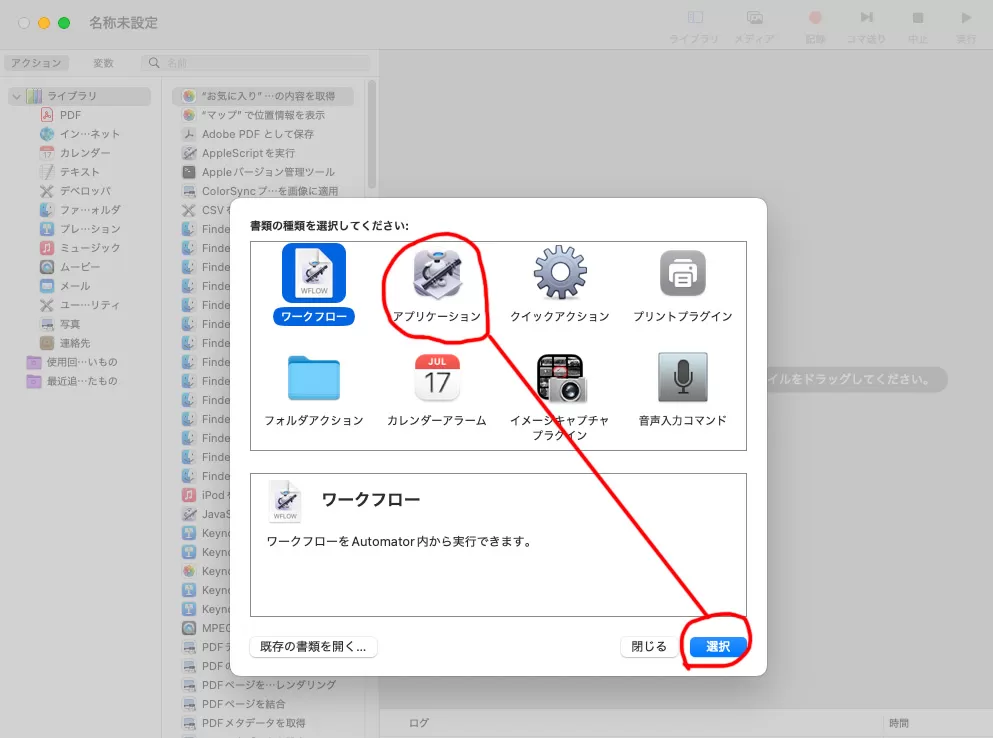
Task: Click the 記録 record toolbar button
Action: (815, 25)
